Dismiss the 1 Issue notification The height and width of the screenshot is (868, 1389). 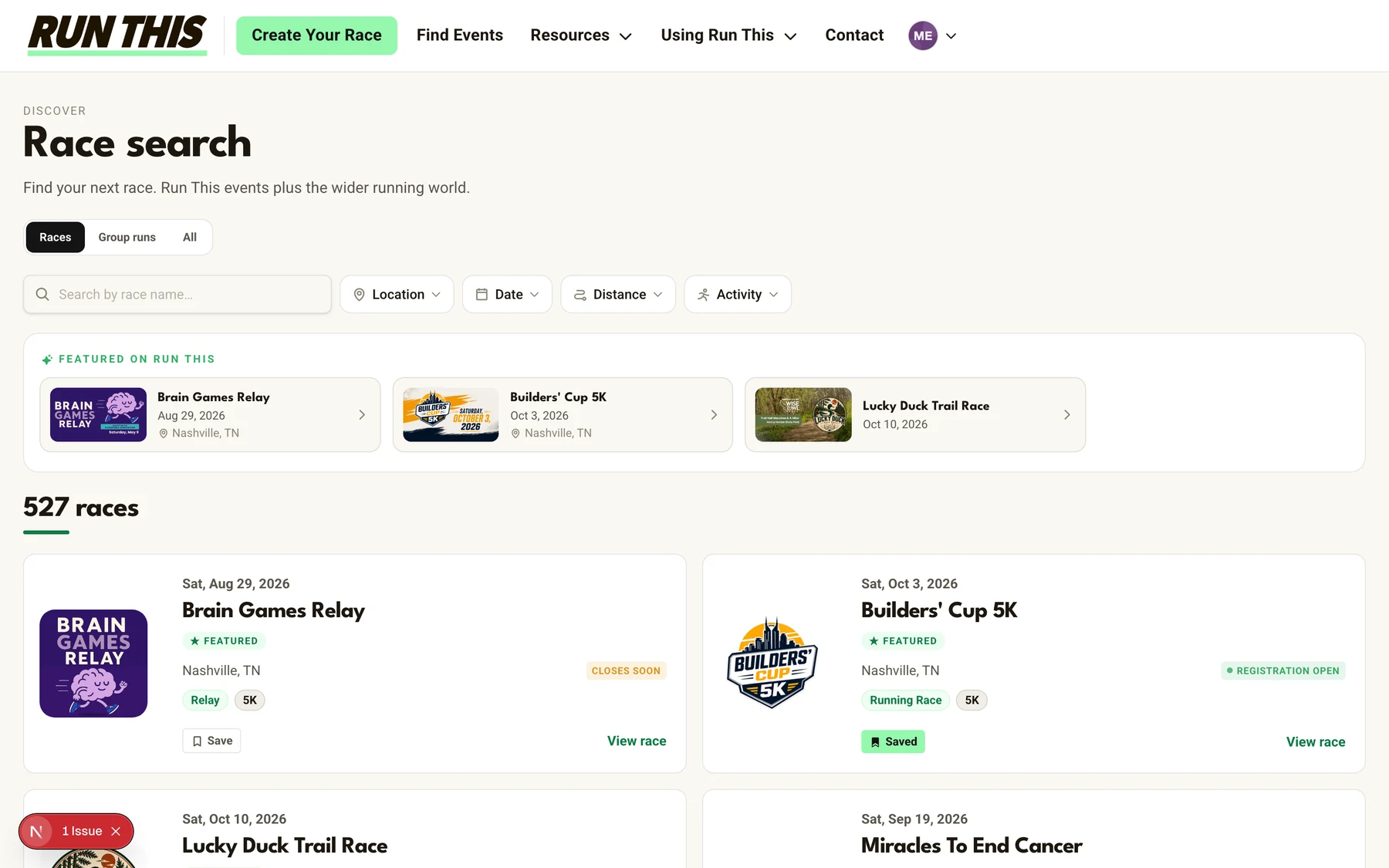point(116,831)
